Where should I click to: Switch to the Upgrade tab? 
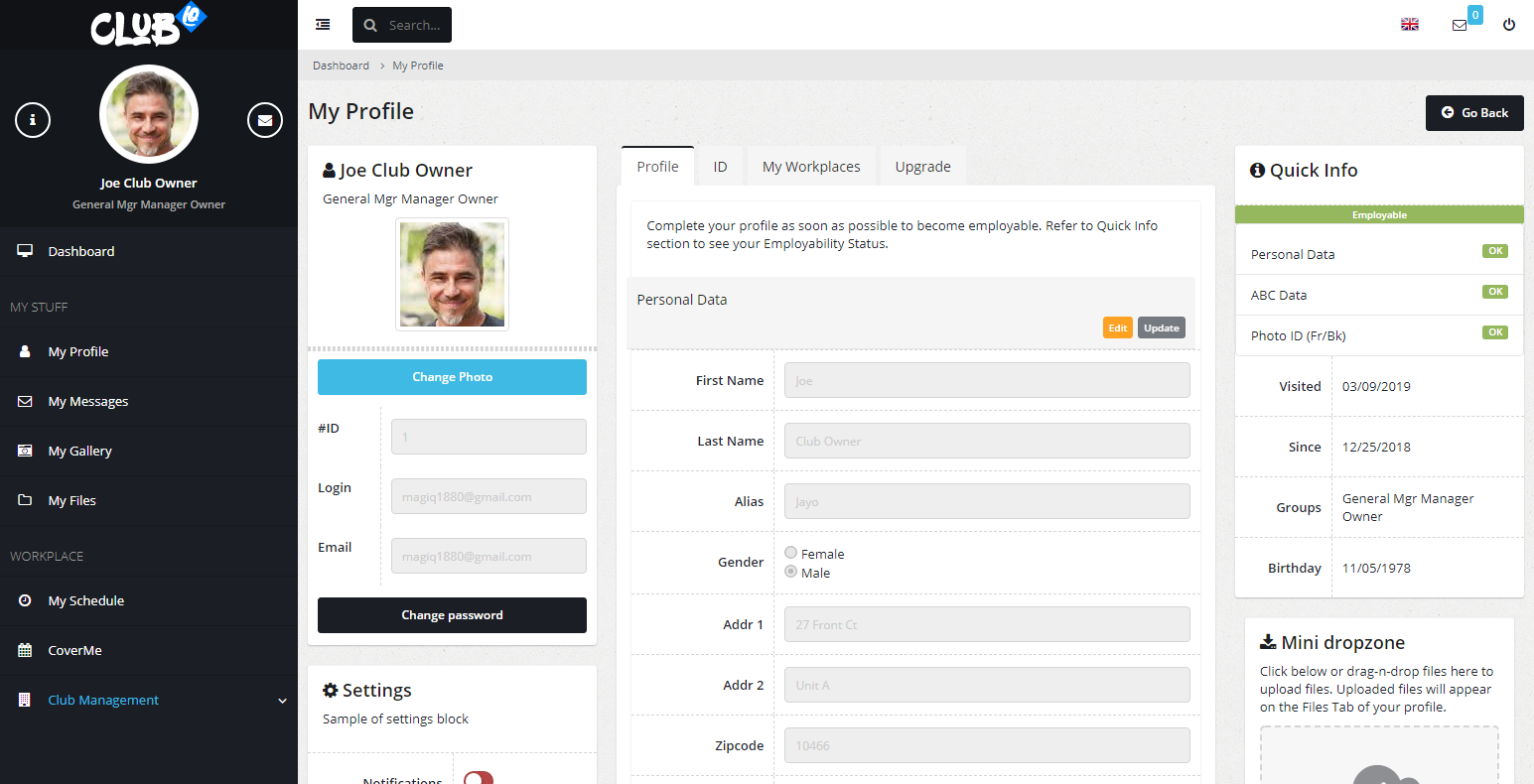point(922,167)
